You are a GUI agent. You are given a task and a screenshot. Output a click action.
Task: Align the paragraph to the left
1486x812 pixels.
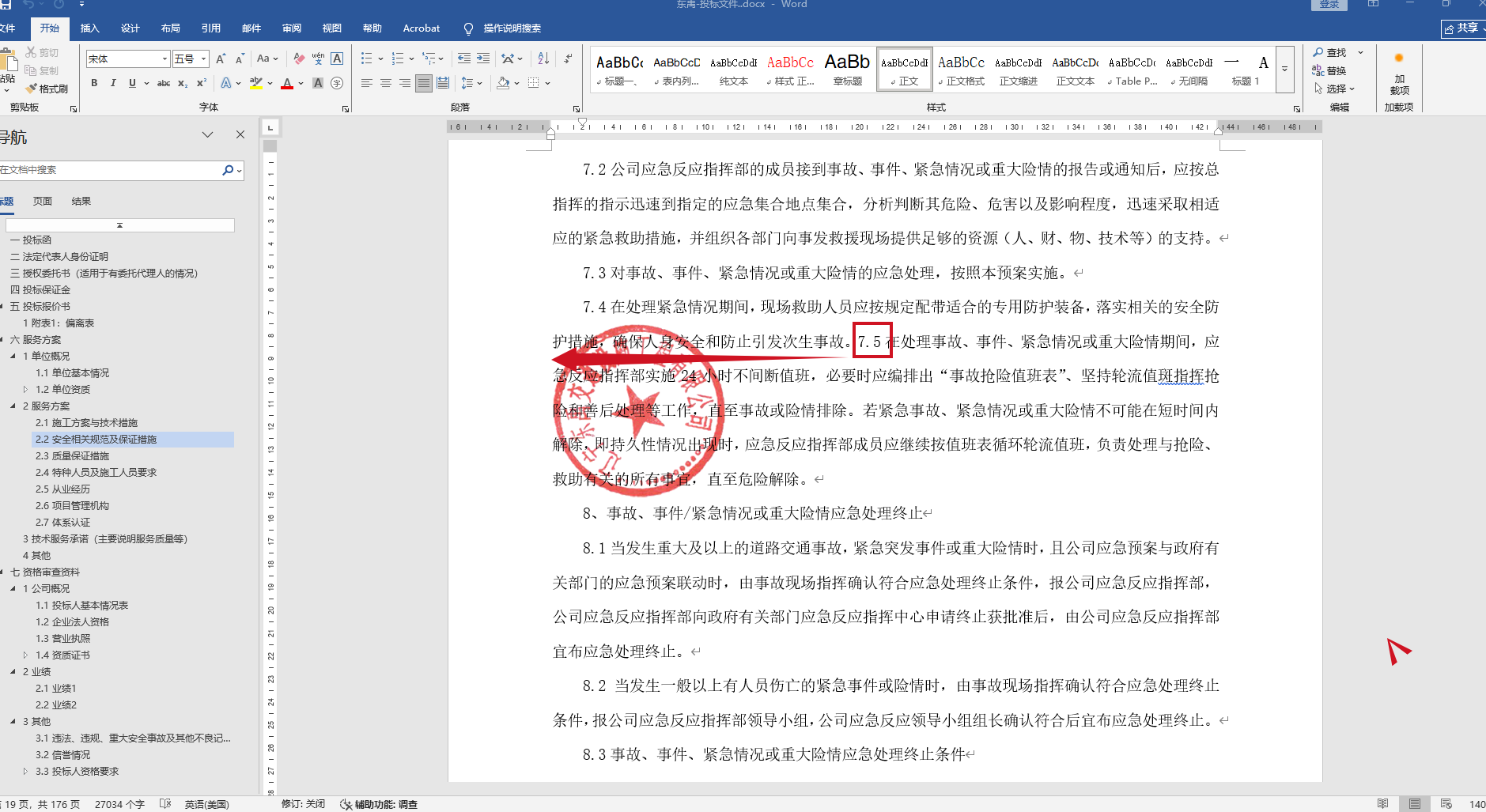point(367,83)
